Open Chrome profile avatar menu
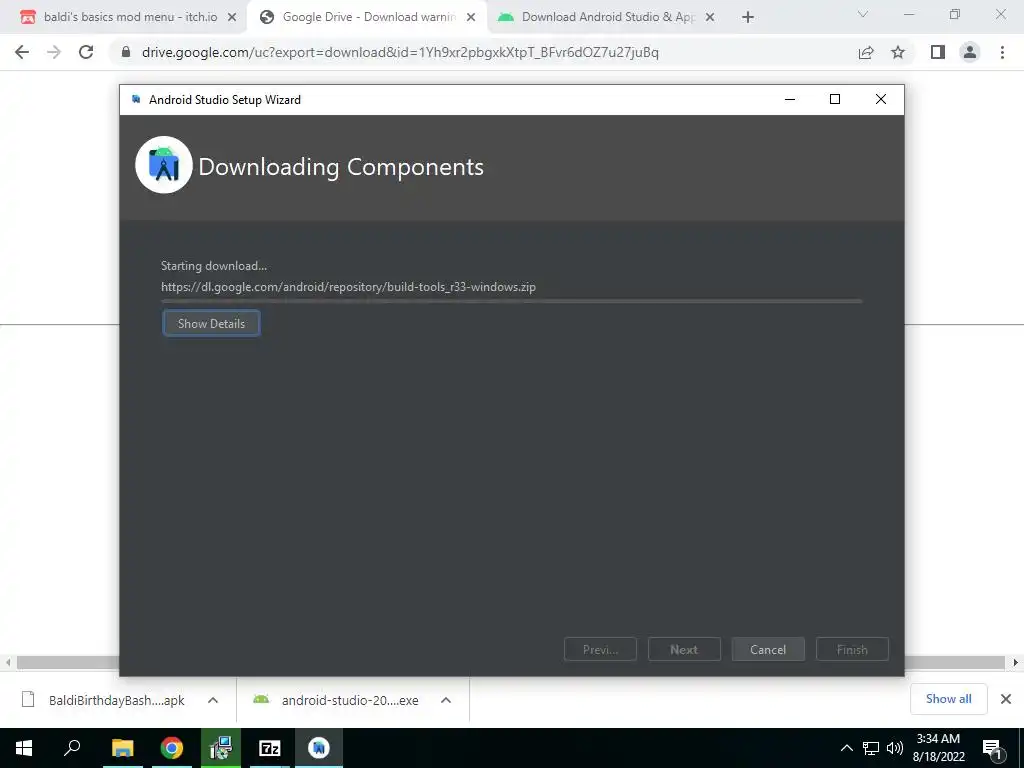Screen dimensions: 1024x768 pos(970,52)
